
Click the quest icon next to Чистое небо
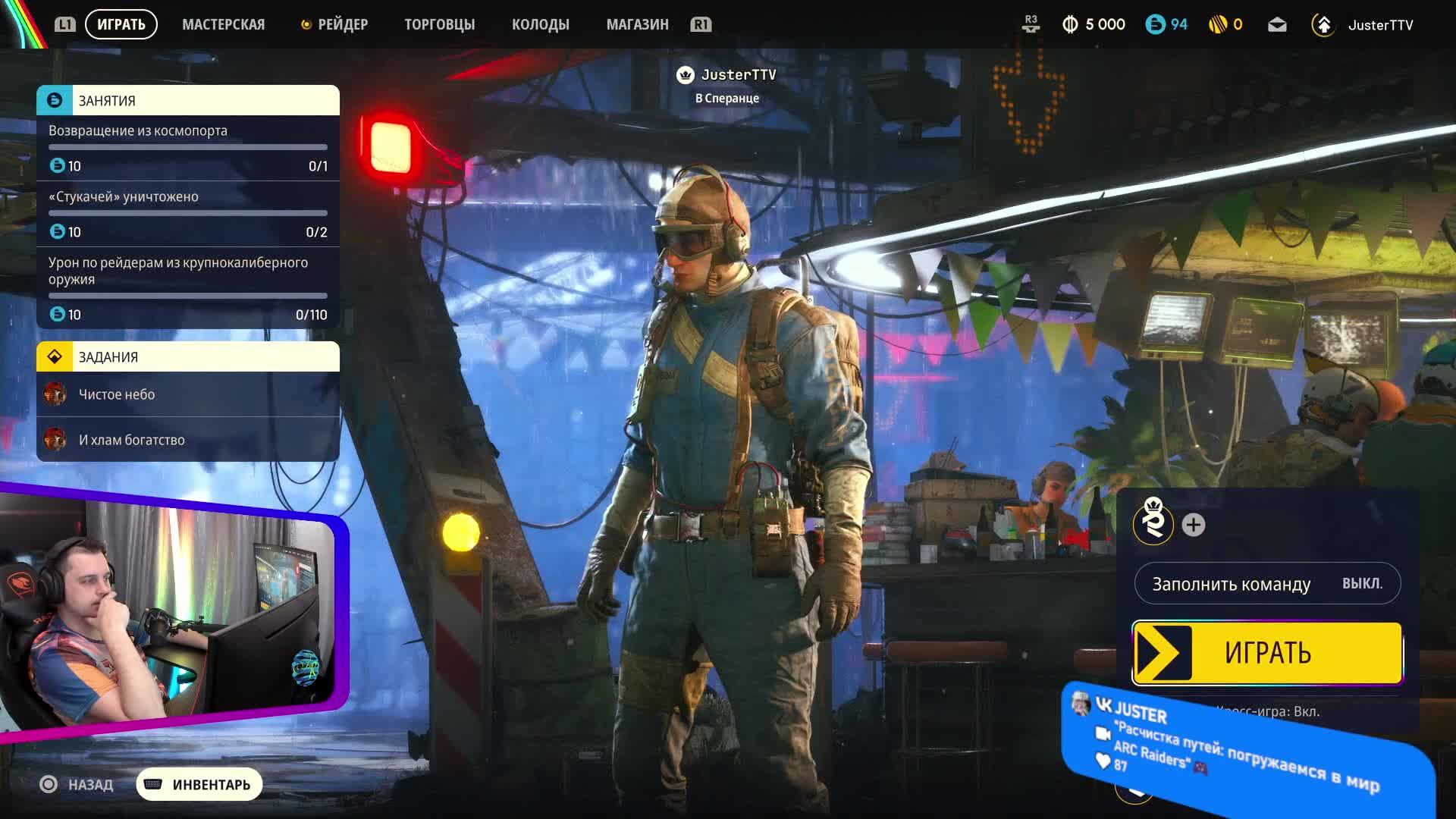(x=55, y=394)
